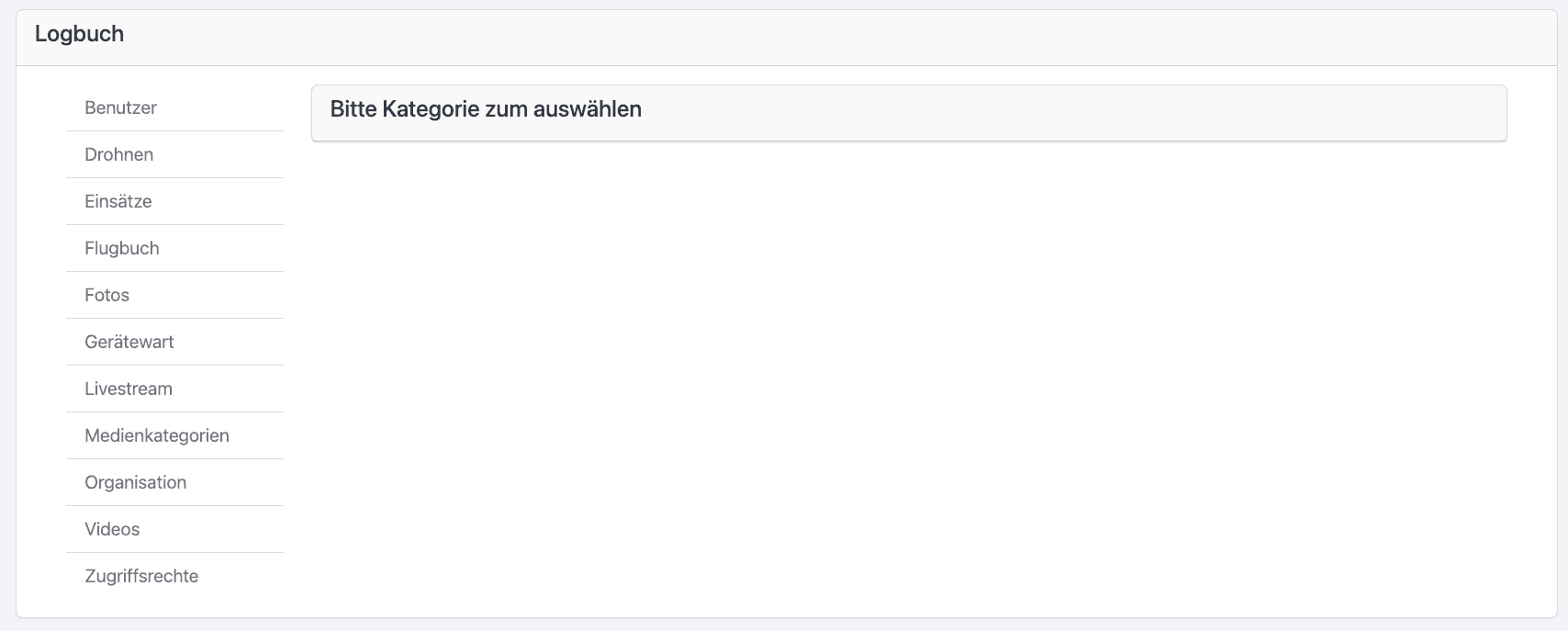Image resolution: width=1568 pixels, height=631 pixels.
Task: View photo logs via Fotos link
Action: [x=106, y=295]
